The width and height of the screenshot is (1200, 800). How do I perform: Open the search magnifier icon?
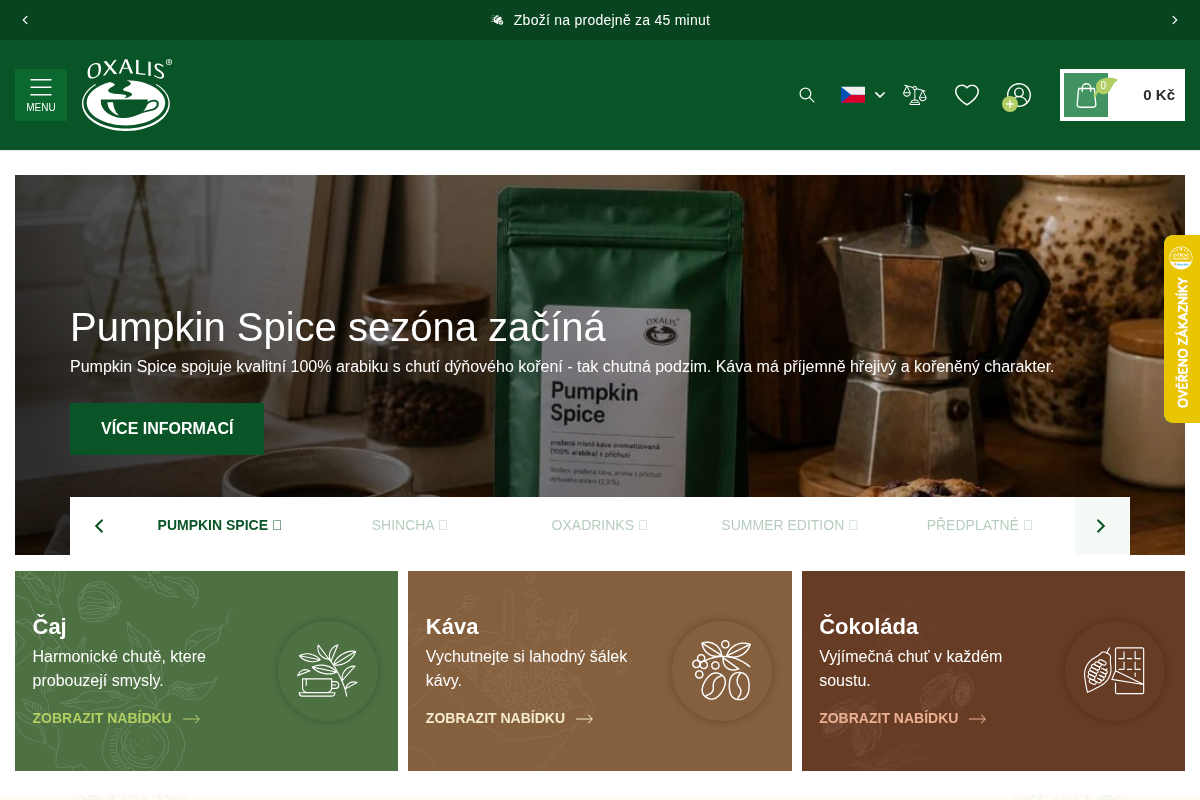coord(807,95)
